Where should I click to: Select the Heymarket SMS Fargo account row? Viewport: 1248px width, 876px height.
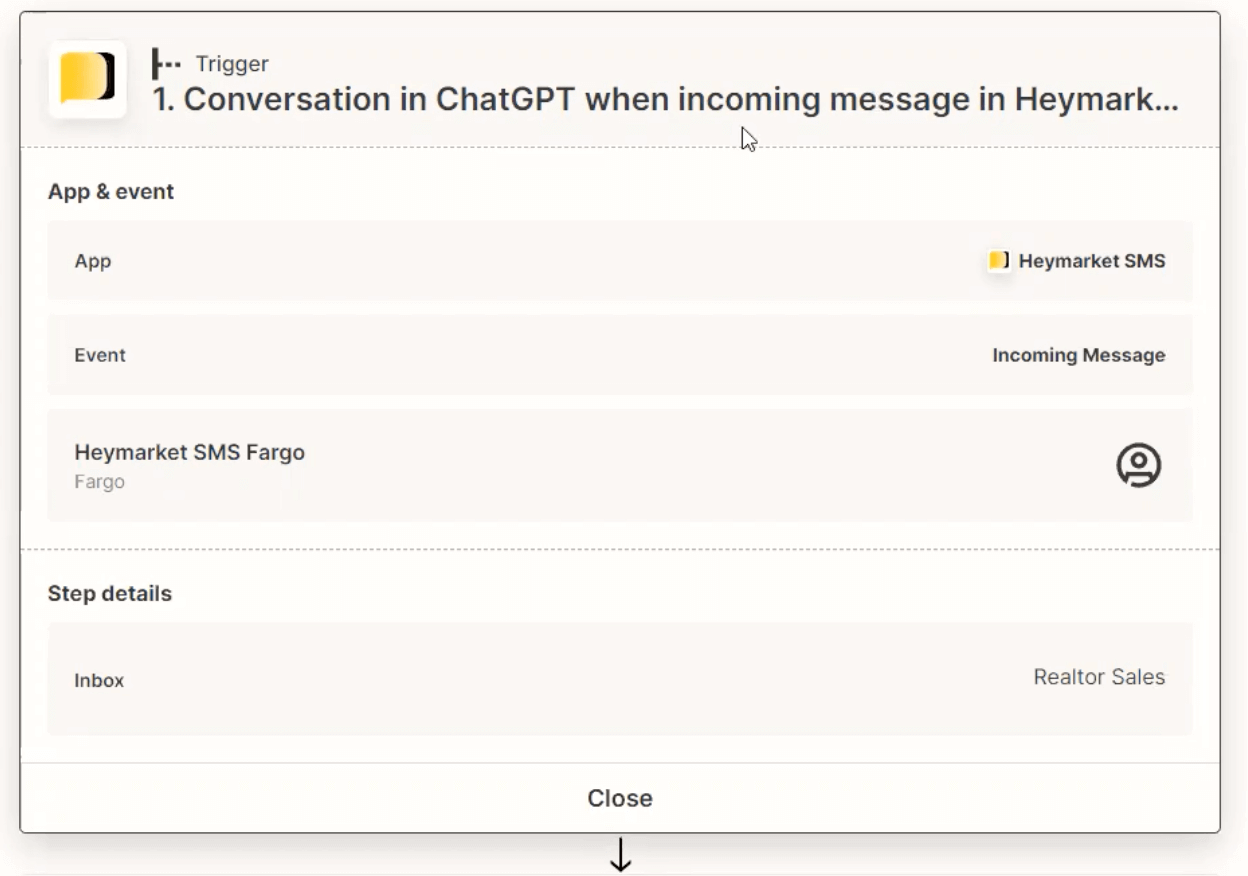(x=620, y=465)
